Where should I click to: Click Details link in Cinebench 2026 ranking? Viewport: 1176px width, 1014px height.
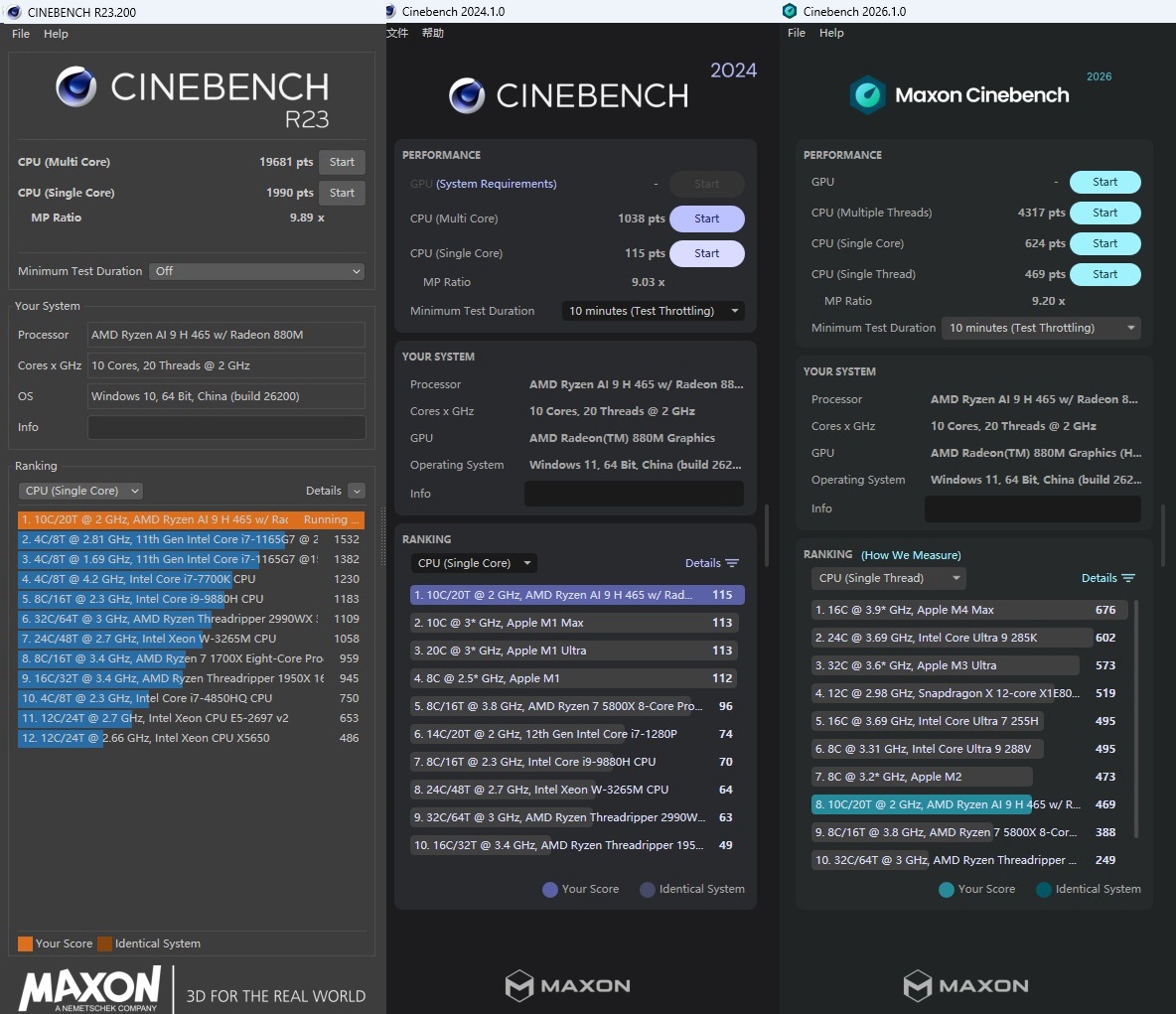(x=1099, y=578)
